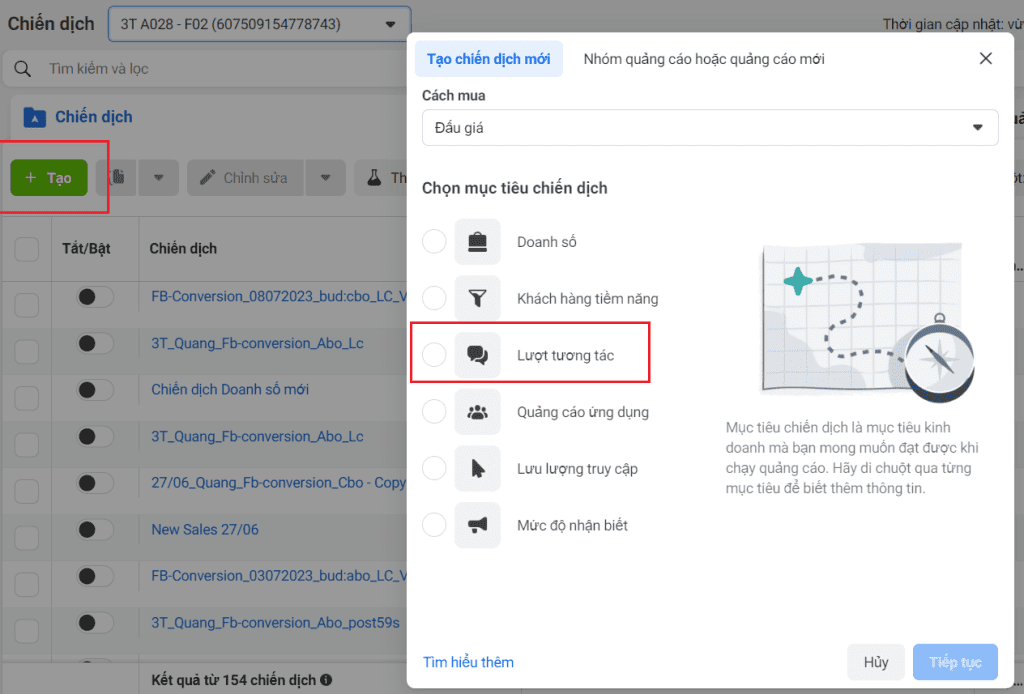
Task: Click the Lưu lượng truy cập cursor icon
Action: [477, 469]
